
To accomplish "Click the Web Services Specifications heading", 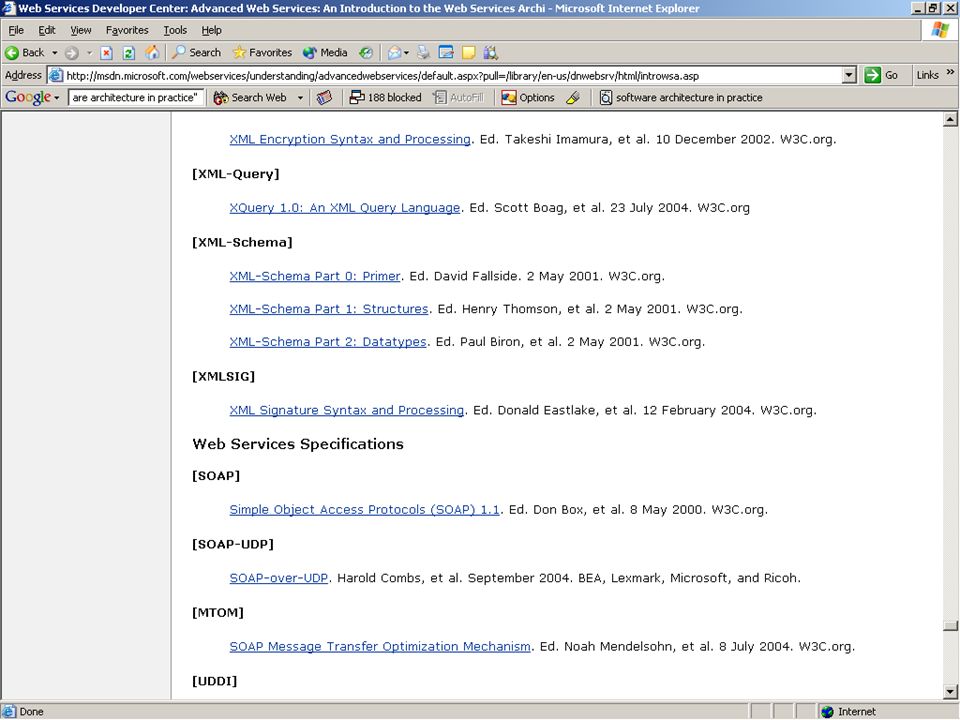I will pos(298,444).
